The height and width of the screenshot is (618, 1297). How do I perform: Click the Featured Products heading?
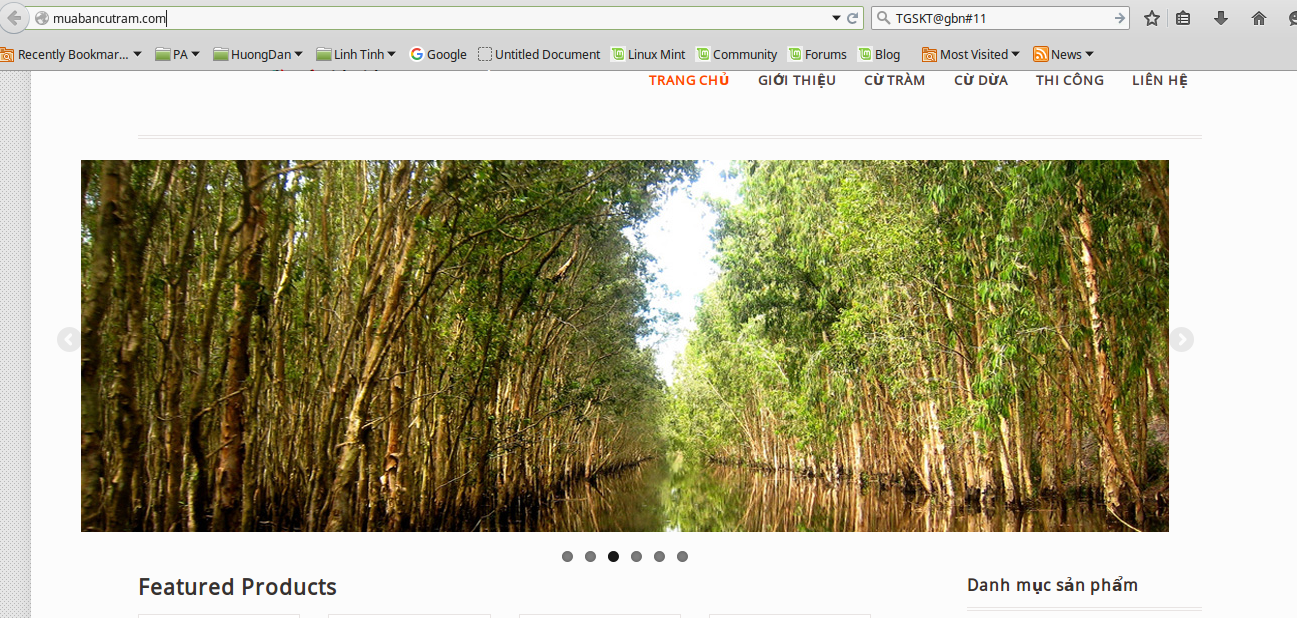coord(237,587)
